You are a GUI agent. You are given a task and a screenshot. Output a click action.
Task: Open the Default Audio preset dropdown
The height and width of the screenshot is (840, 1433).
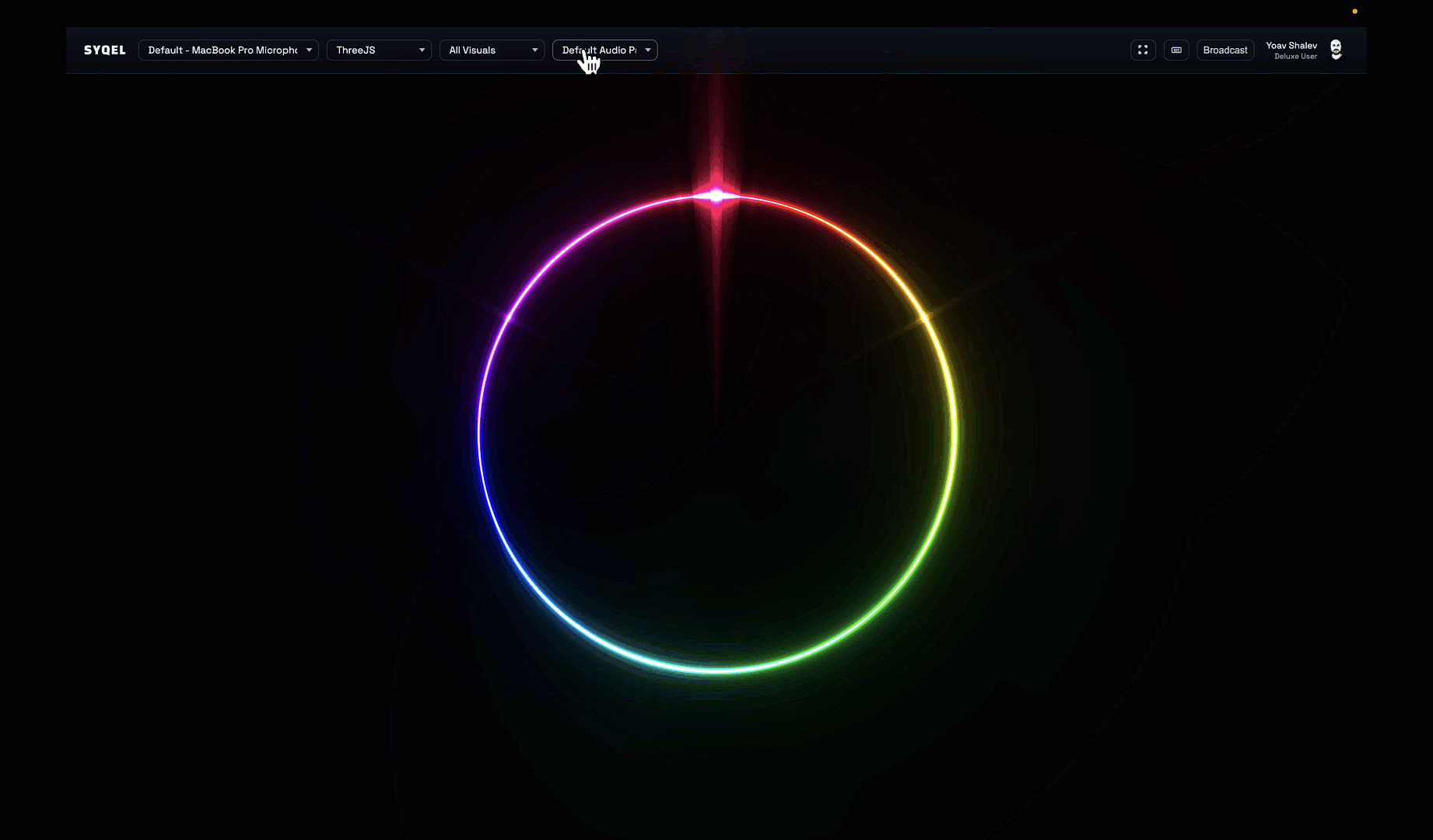click(x=599, y=50)
